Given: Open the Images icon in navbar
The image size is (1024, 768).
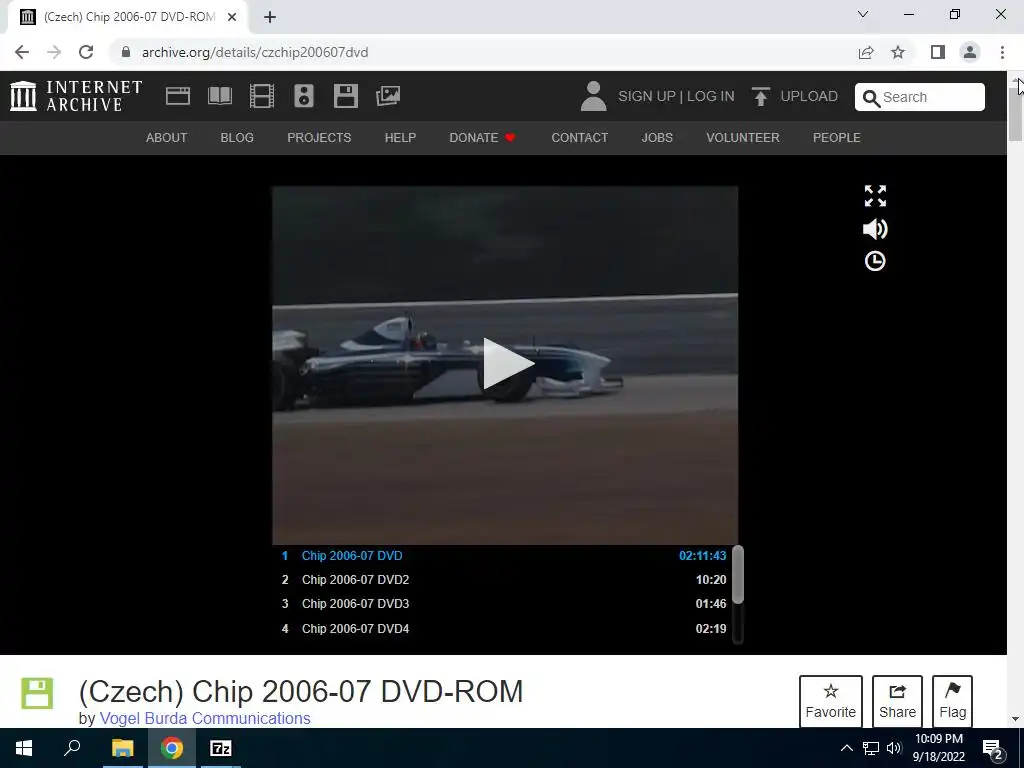Looking at the screenshot, I should pyautogui.click(x=388, y=96).
